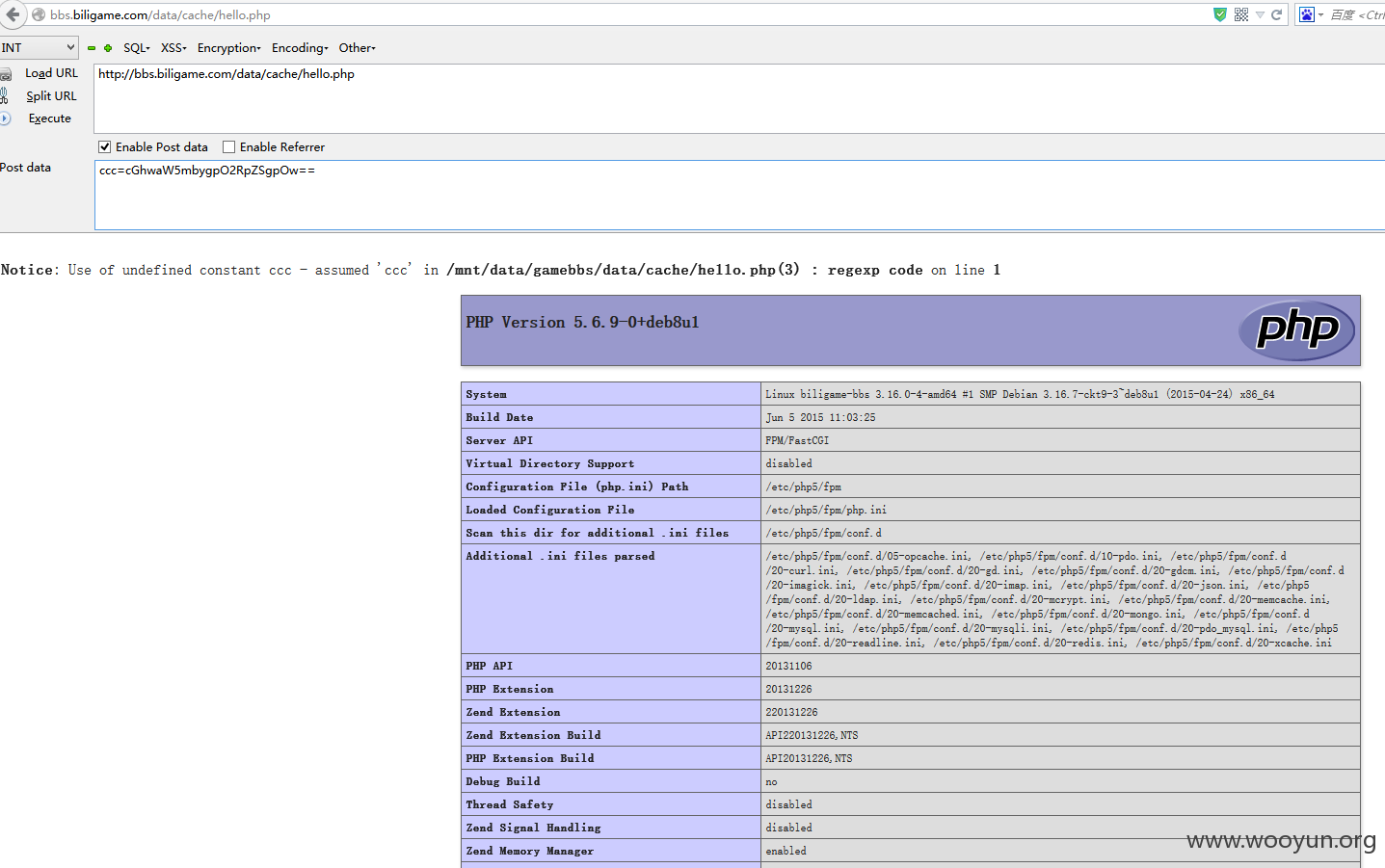Open the Encryption menu

tap(229, 48)
